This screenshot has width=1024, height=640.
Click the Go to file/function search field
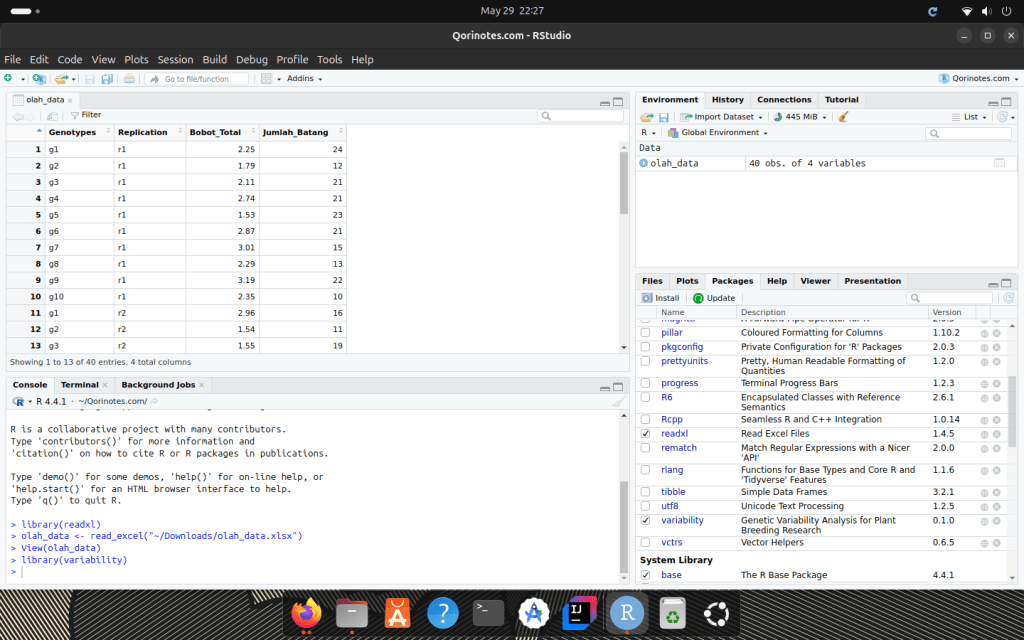[196, 79]
